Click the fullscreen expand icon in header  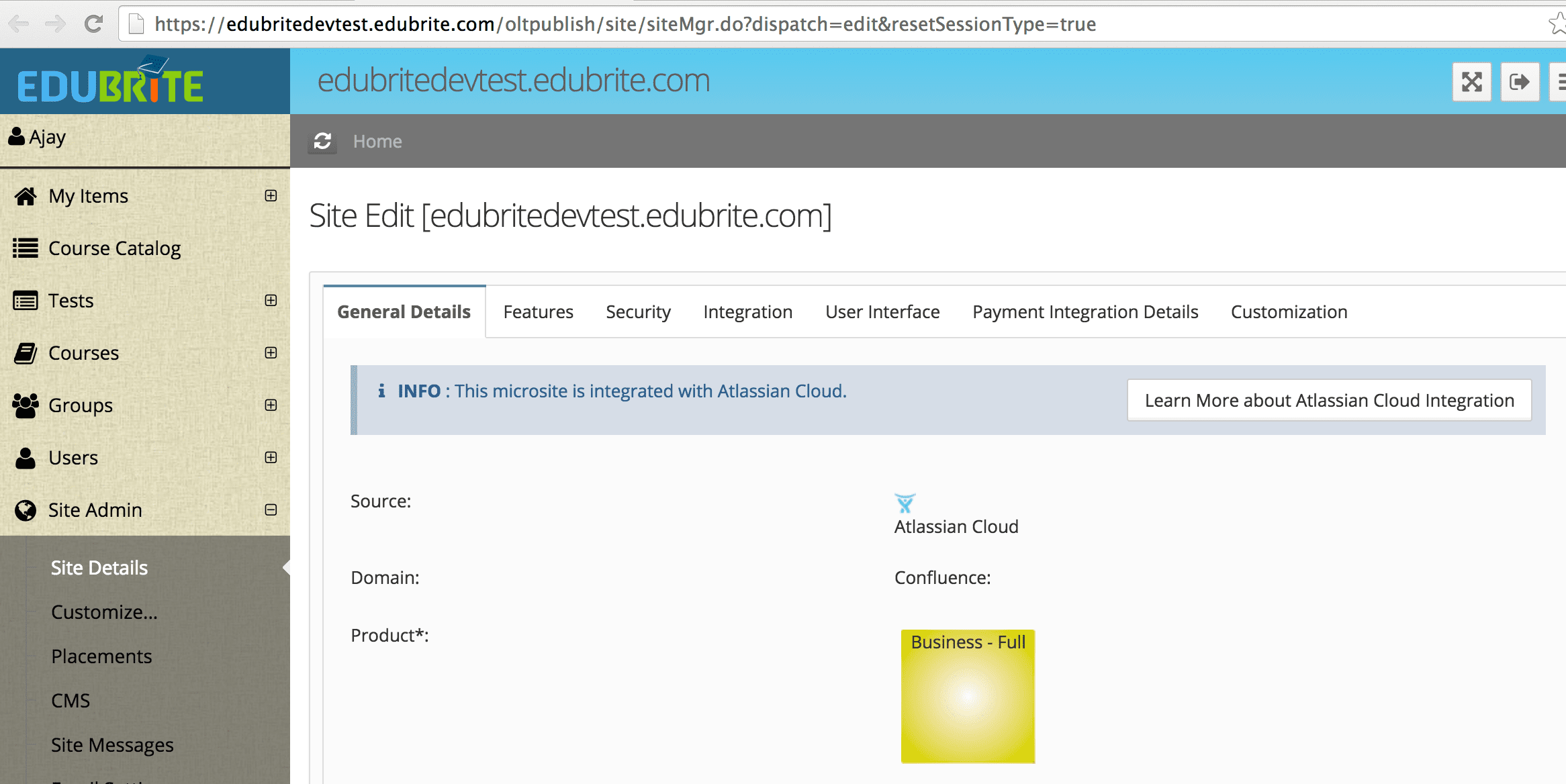(x=1471, y=82)
